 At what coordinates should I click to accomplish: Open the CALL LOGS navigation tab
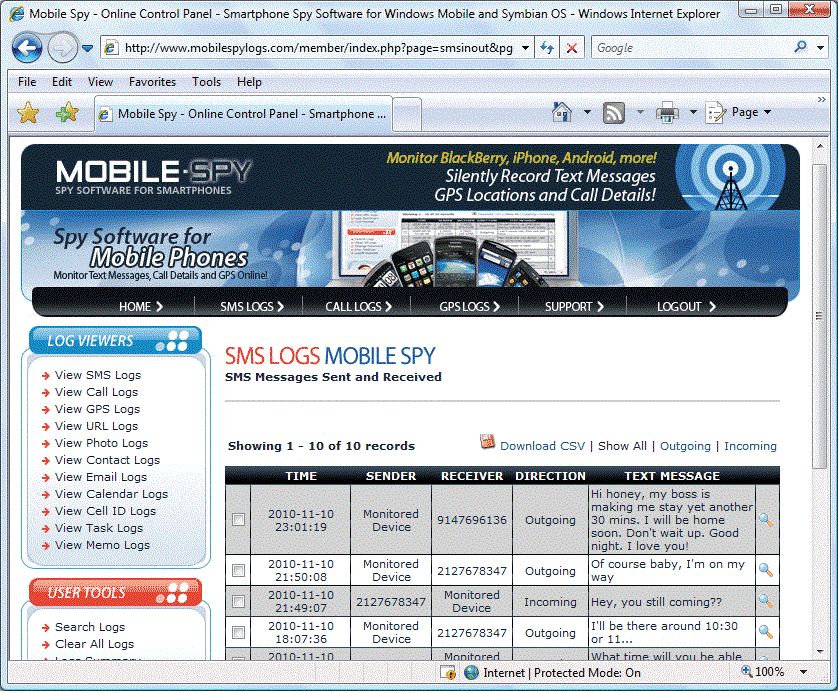pyautogui.click(x=358, y=306)
